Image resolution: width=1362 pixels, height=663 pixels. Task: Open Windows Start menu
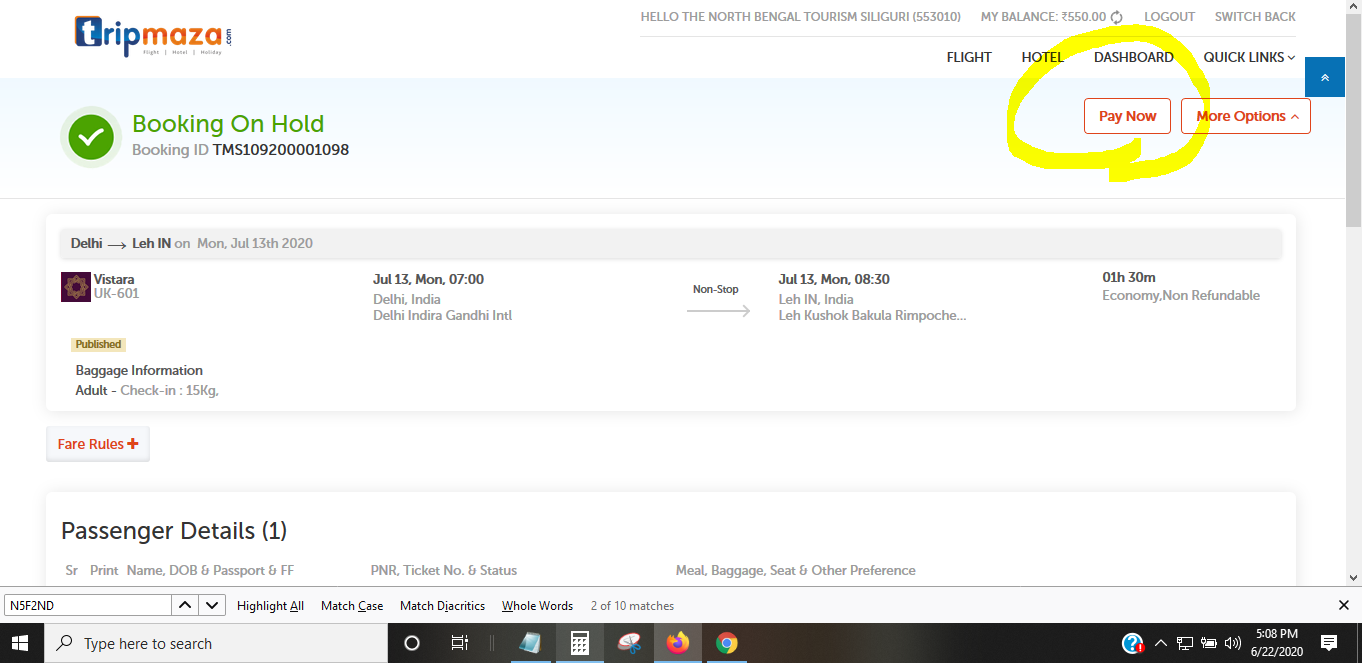coord(21,643)
